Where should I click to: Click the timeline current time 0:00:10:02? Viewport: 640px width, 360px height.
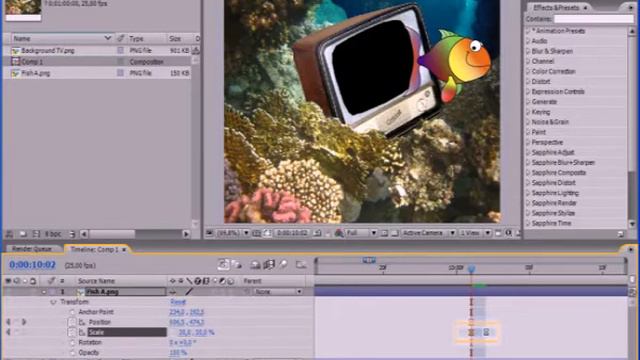point(32,265)
